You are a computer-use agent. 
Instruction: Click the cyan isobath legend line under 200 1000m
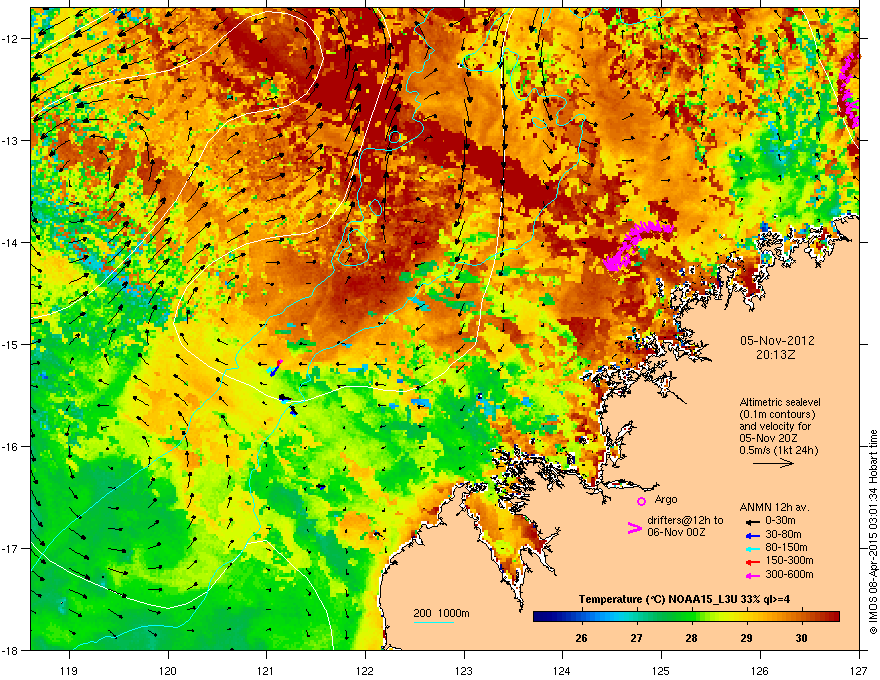tap(434, 622)
